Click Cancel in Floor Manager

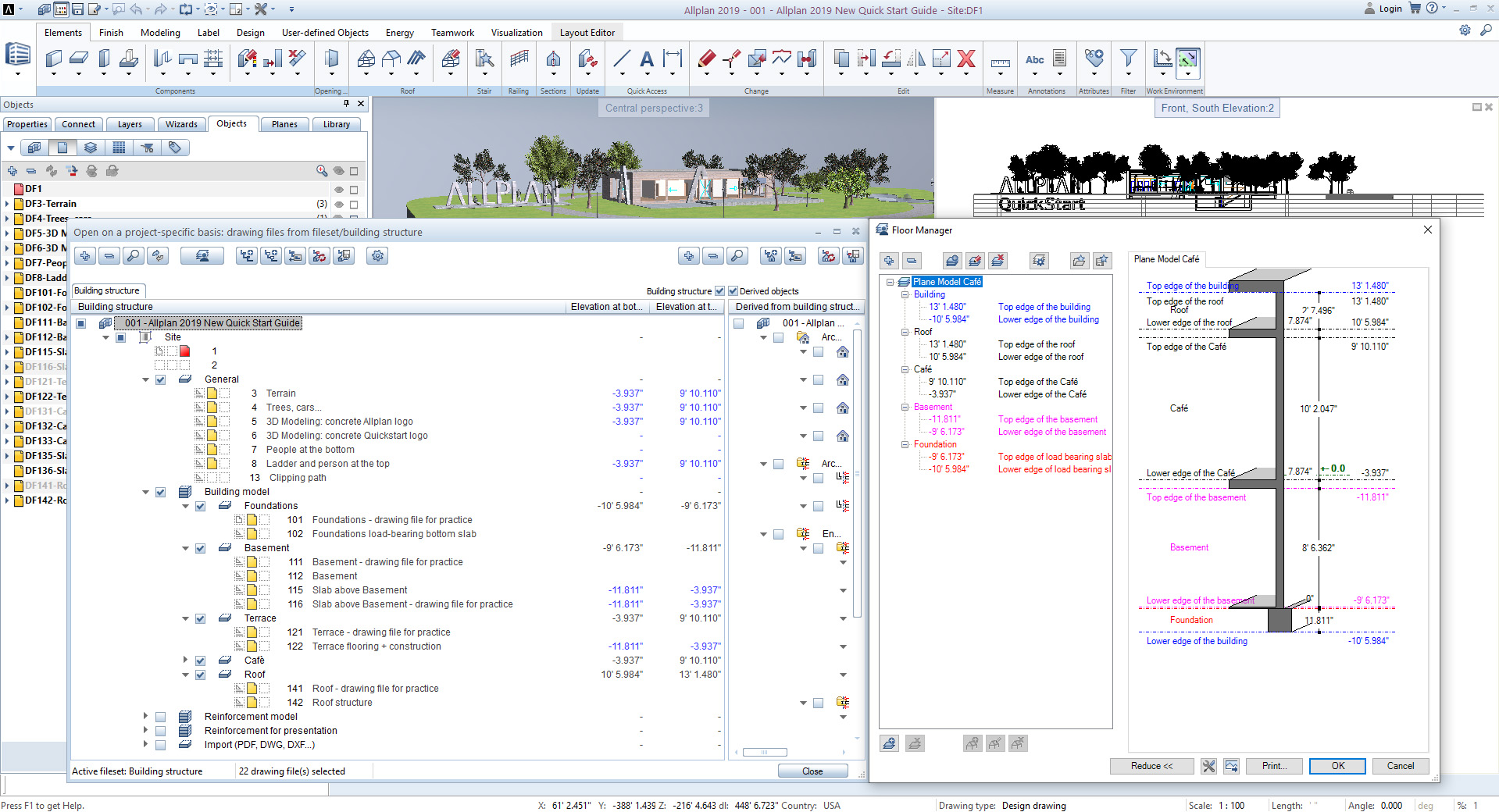[1400, 766]
